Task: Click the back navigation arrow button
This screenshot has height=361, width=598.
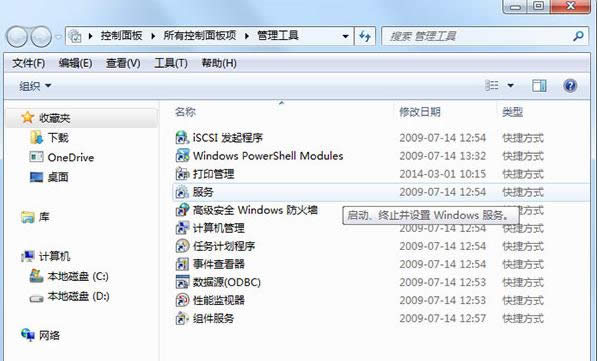Action: coord(17,37)
